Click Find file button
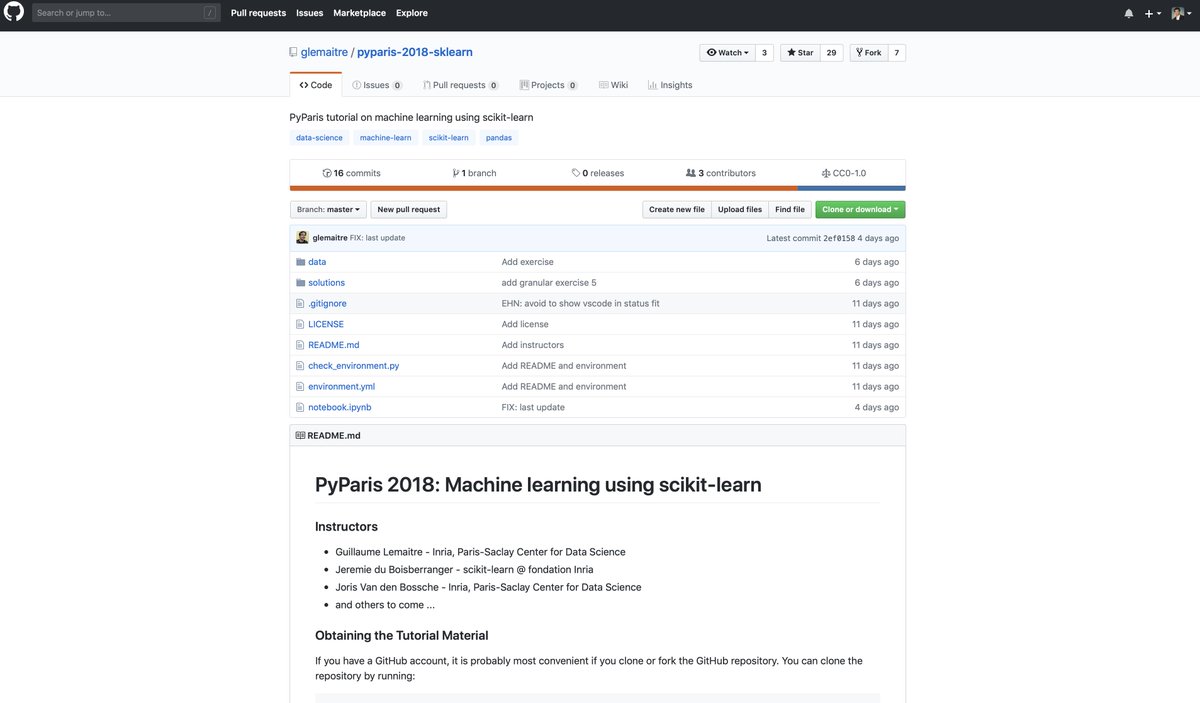The width and height of the screenshot is (1200, 703). click(790, 210)
